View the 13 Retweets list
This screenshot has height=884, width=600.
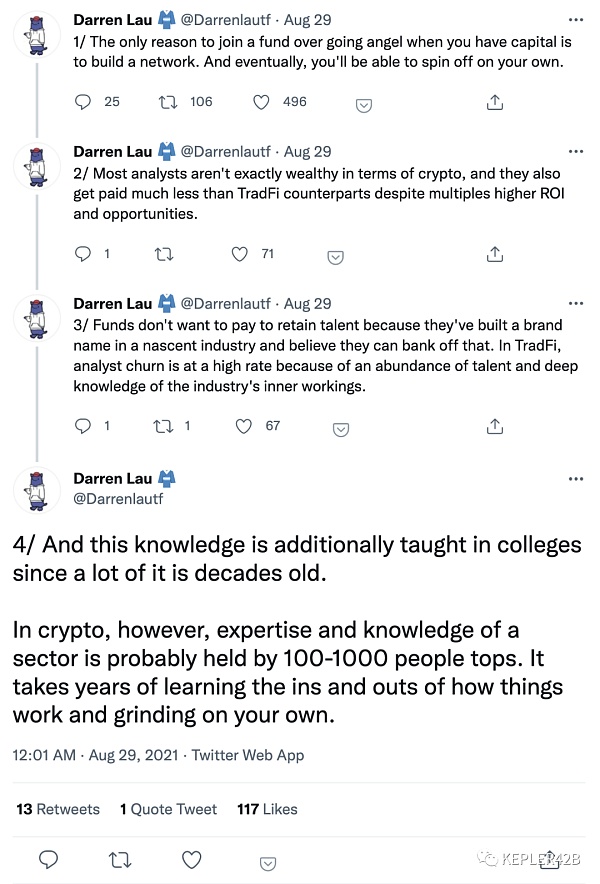coord(58,809)
